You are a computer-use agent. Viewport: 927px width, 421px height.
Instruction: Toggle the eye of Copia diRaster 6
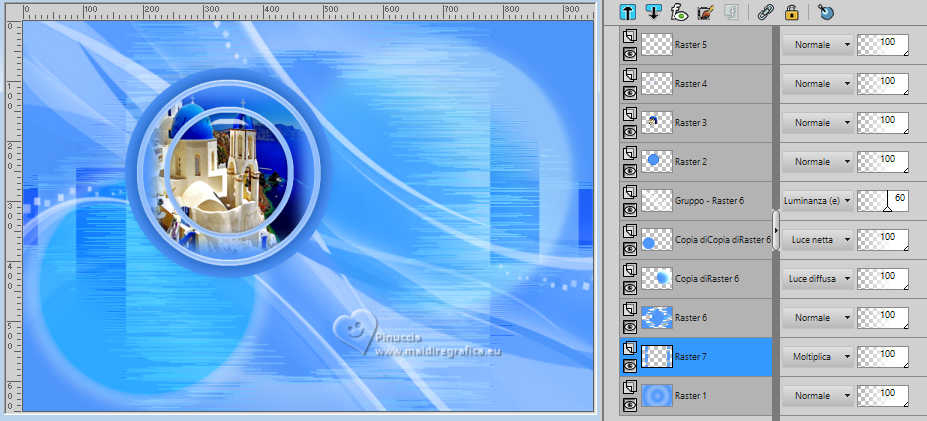[x=630, y=287]
